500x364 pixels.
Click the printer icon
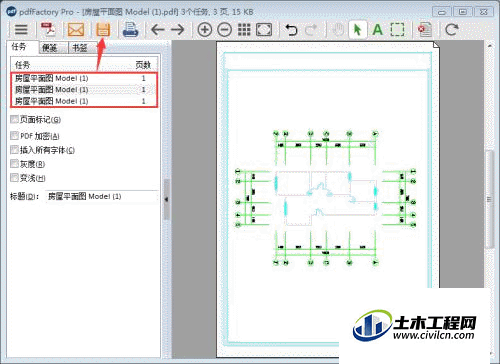(x=130, y=30)
